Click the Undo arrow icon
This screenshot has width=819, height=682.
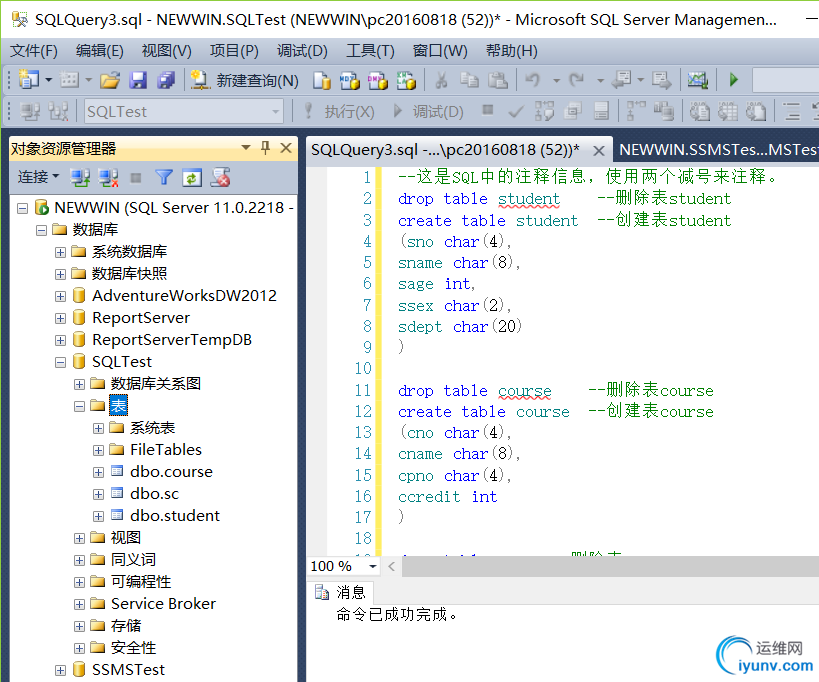click(x=533, y=80)
